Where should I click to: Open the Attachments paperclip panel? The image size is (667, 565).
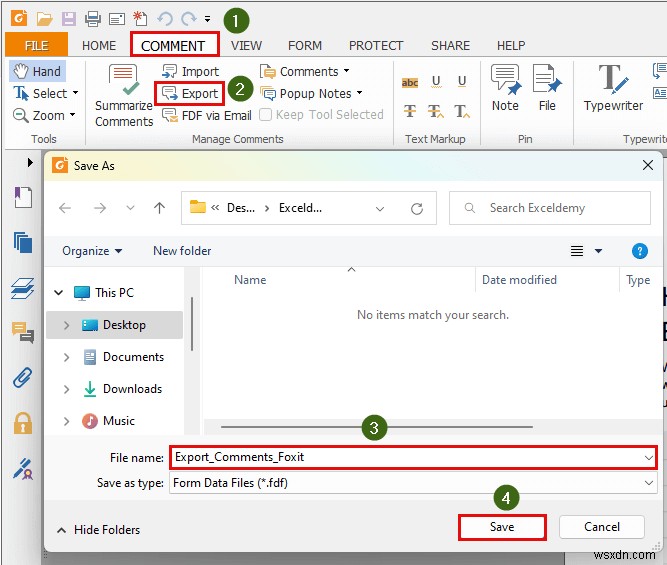tap(23, 377)
